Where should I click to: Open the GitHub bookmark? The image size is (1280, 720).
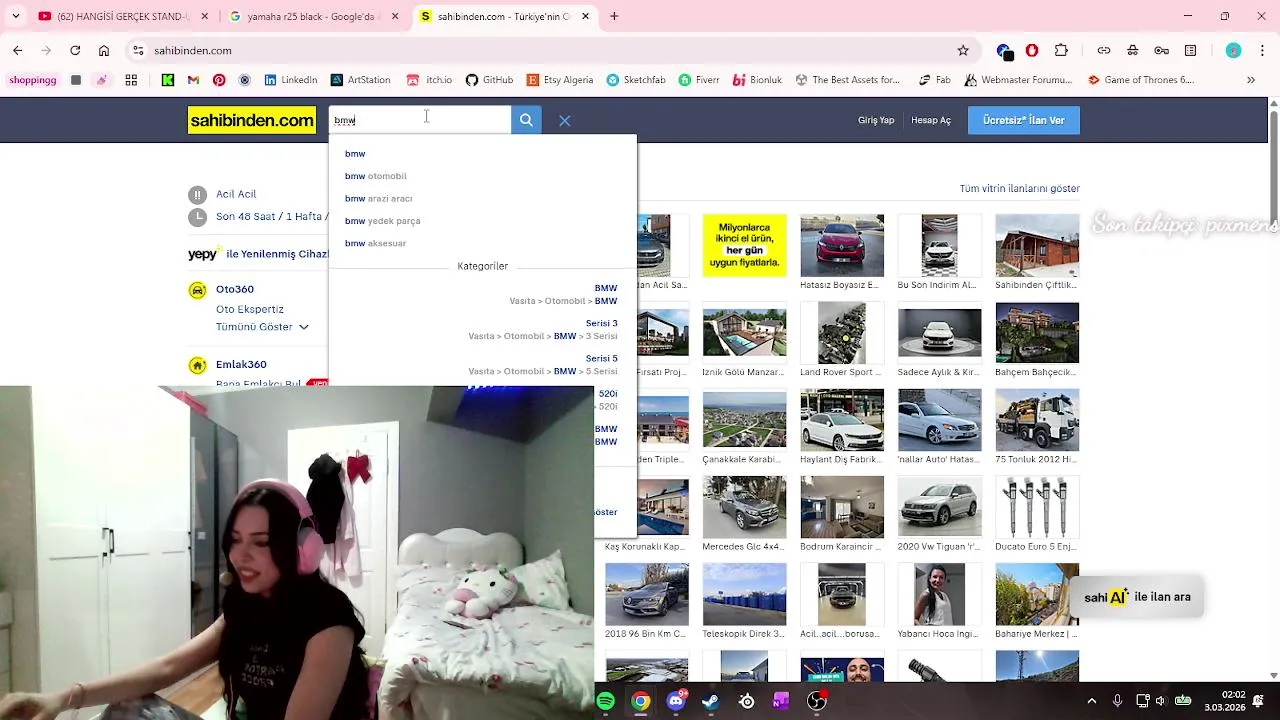pyautogui.click(x=489, y=80)
